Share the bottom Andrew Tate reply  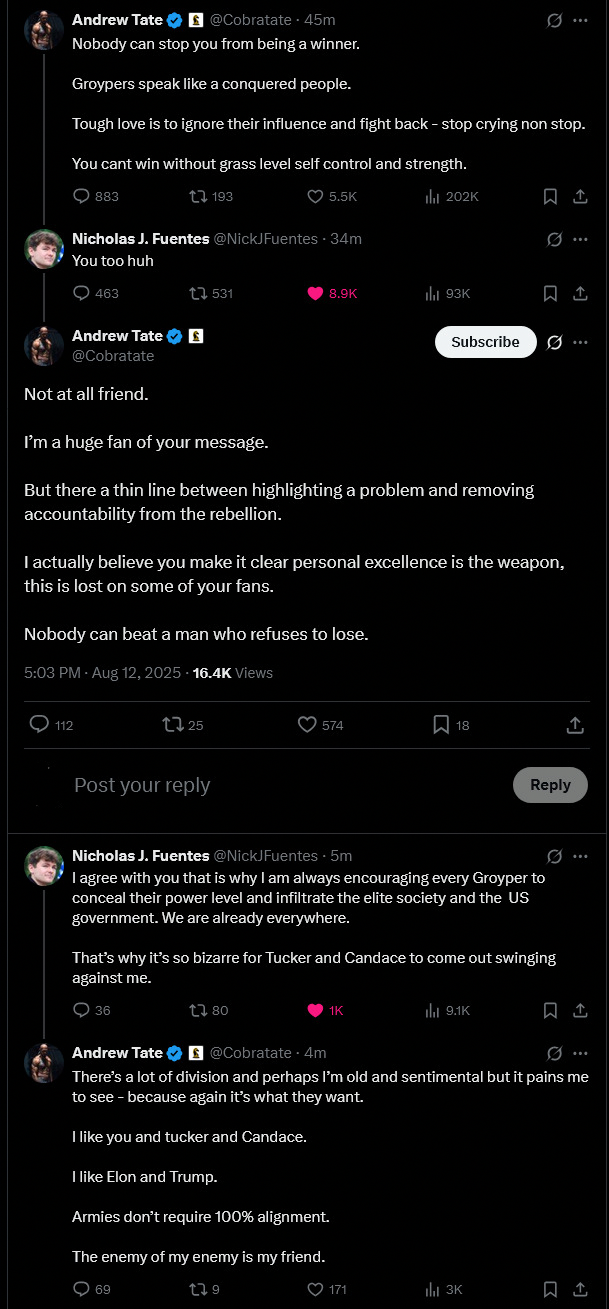(579, 1289)
